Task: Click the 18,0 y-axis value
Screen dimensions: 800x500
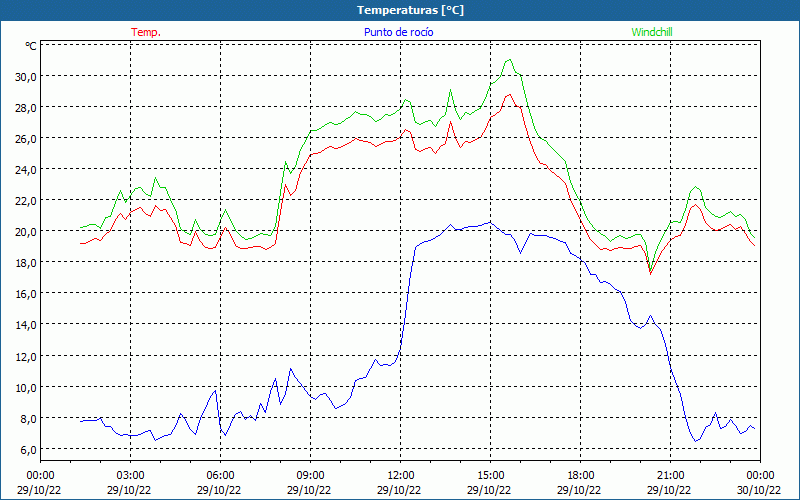Action: coord(26,263)
